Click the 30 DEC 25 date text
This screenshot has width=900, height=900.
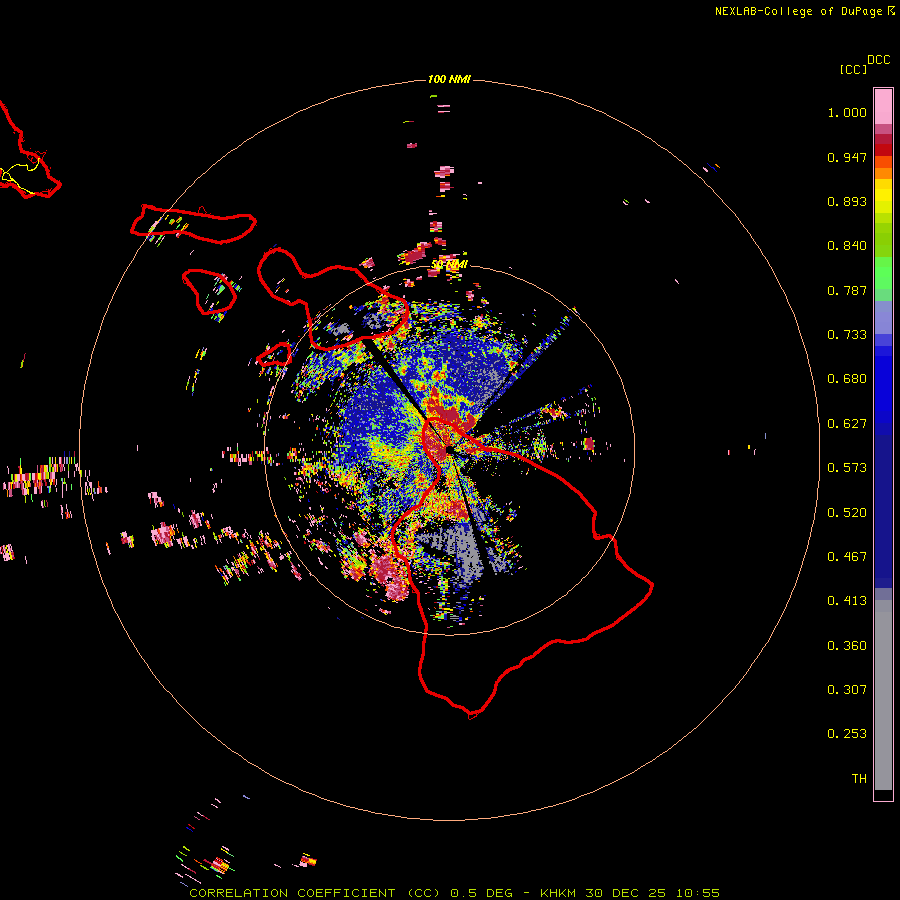pyautogui.click(x=626, y=893)
